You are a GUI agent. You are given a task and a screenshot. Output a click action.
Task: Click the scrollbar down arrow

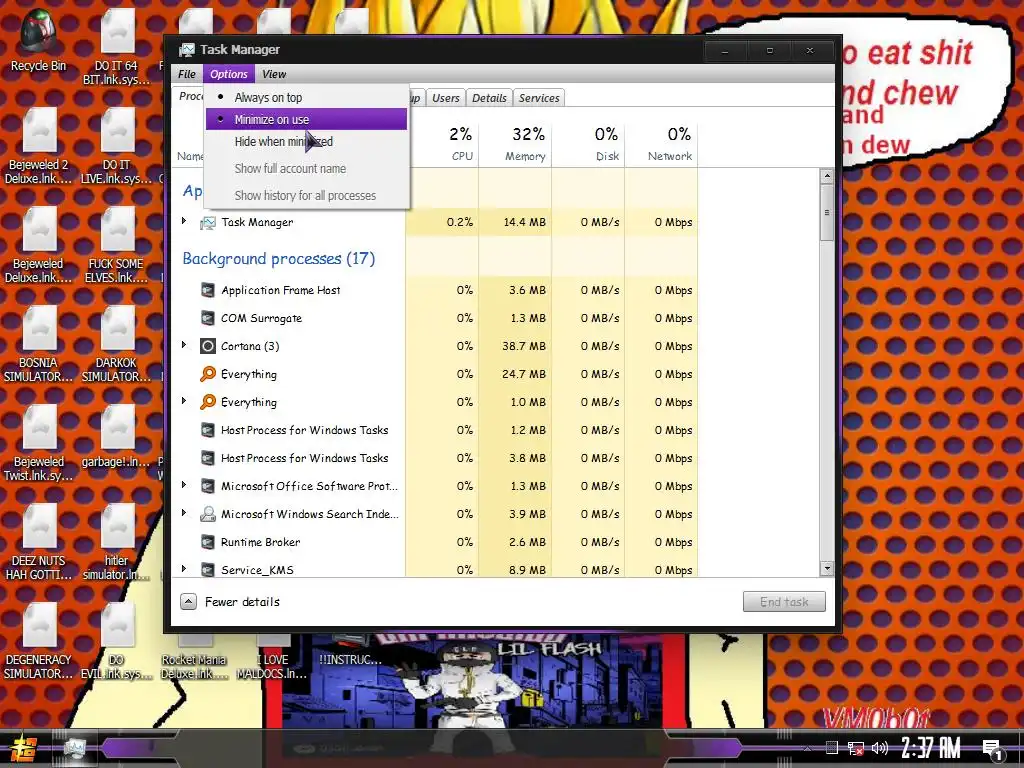pos(827,568)
